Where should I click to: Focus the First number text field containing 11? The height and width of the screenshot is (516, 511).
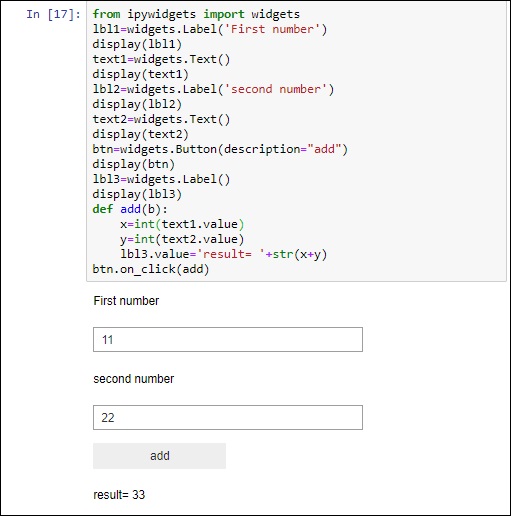click(228, 339)
